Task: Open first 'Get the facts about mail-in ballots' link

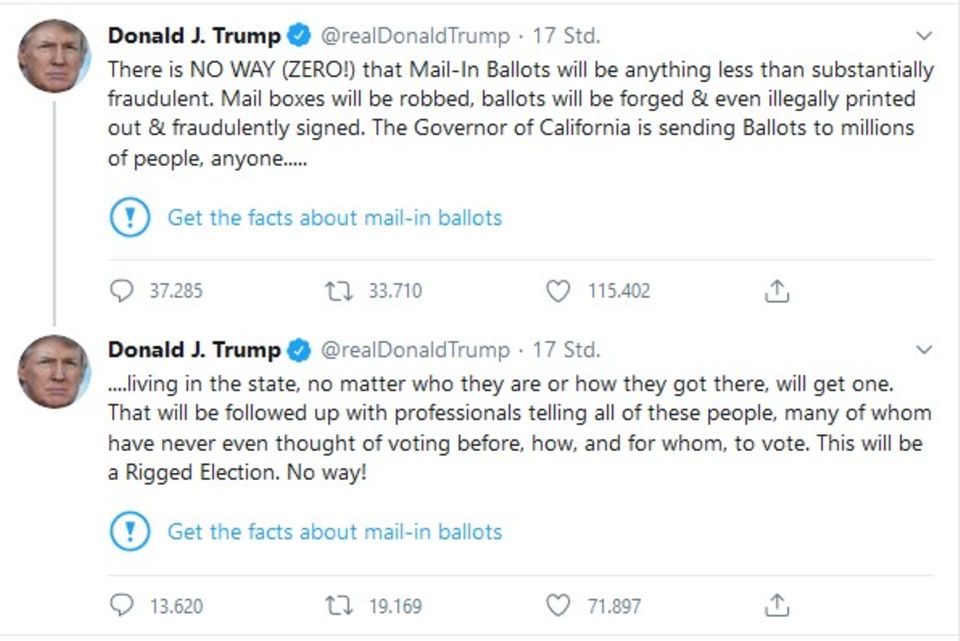Action: tap(334, 217)
